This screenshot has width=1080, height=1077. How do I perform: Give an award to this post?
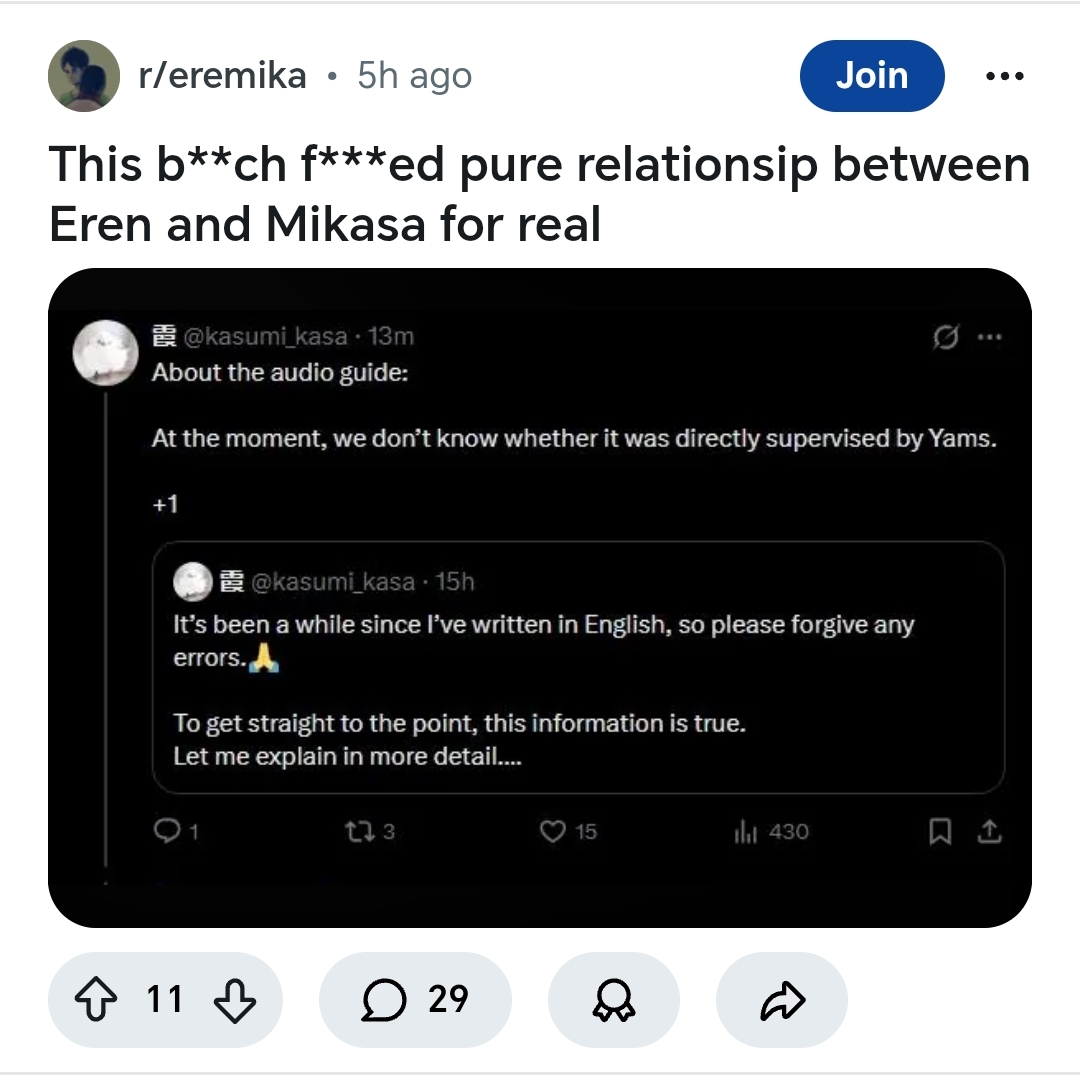click(613, 999)
